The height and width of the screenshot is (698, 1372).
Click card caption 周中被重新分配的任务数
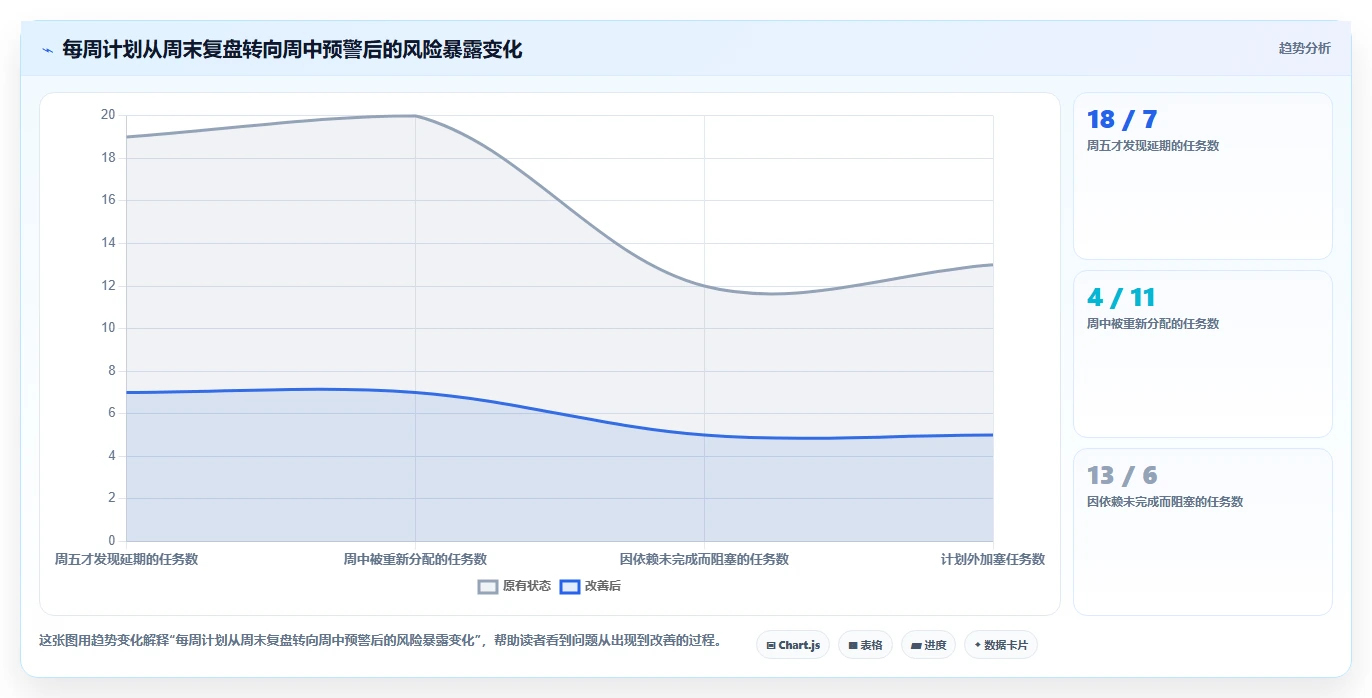pos(1153,324)
